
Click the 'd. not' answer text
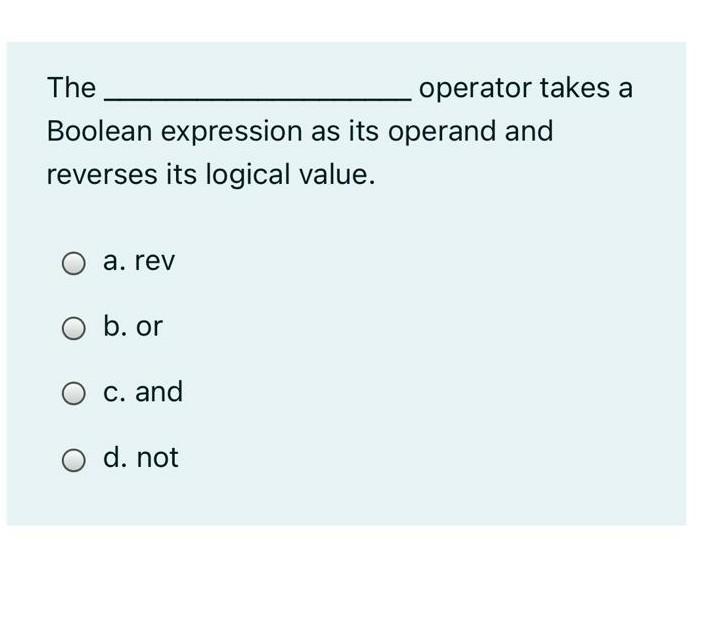141,457
